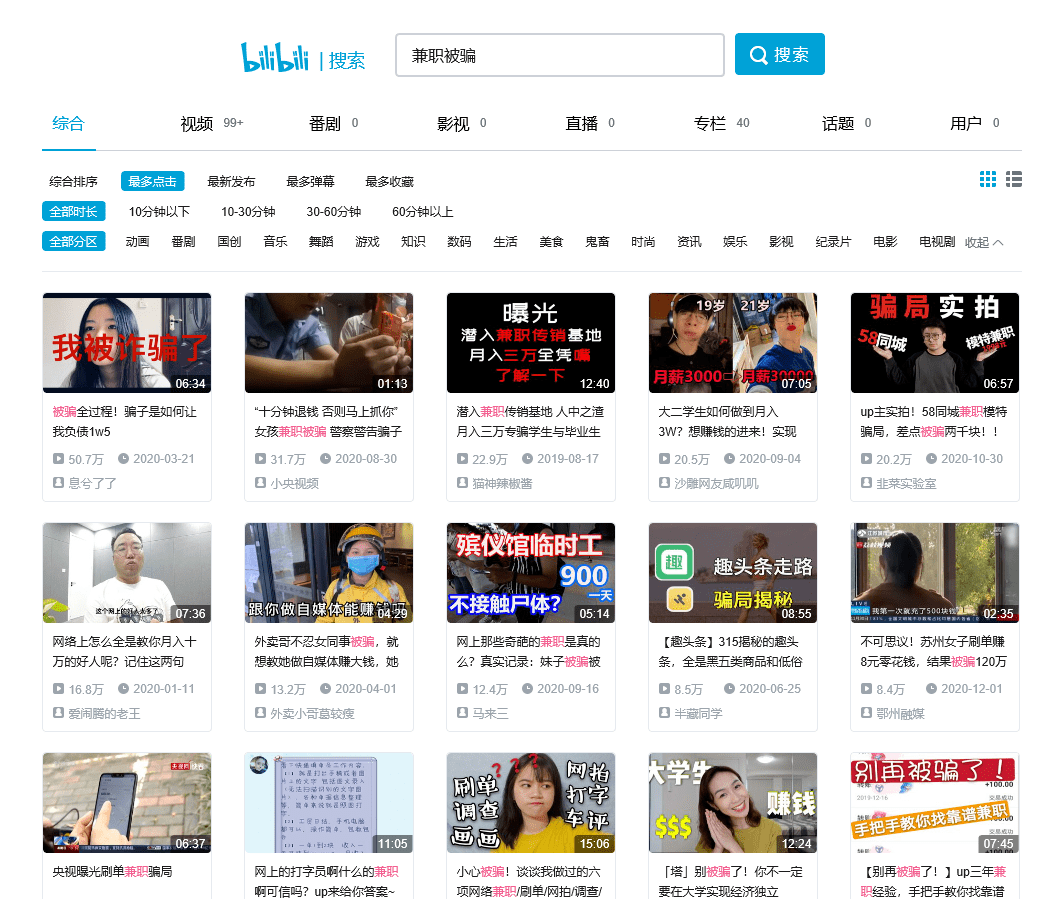Click uploader icon beside 沙雕网友咸叽叽
This screenshot has height=899, width=1044.
pos(664,482)
